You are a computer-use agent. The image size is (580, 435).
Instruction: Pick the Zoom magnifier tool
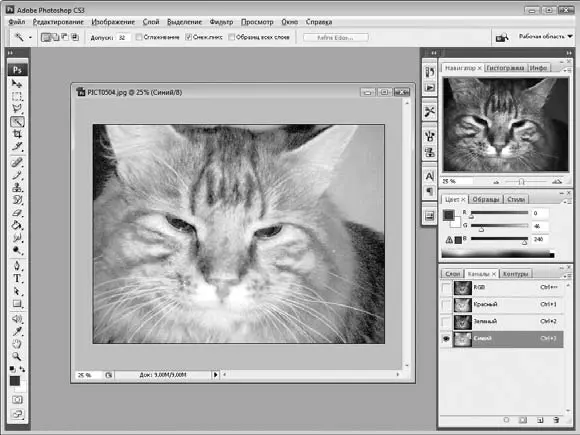(x=17, y=356)
